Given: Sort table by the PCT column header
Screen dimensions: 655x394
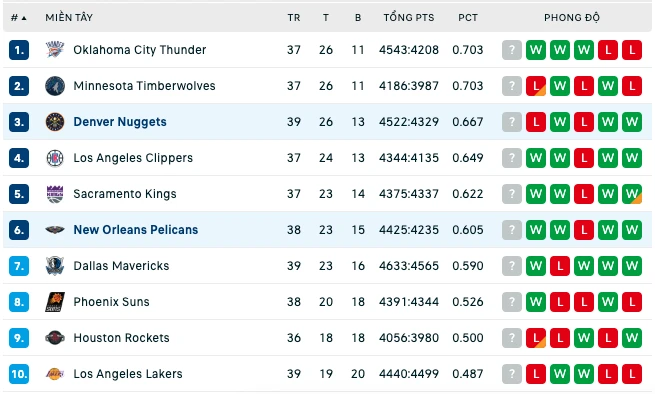Looking at the screenshot, I should pos(467,18).
